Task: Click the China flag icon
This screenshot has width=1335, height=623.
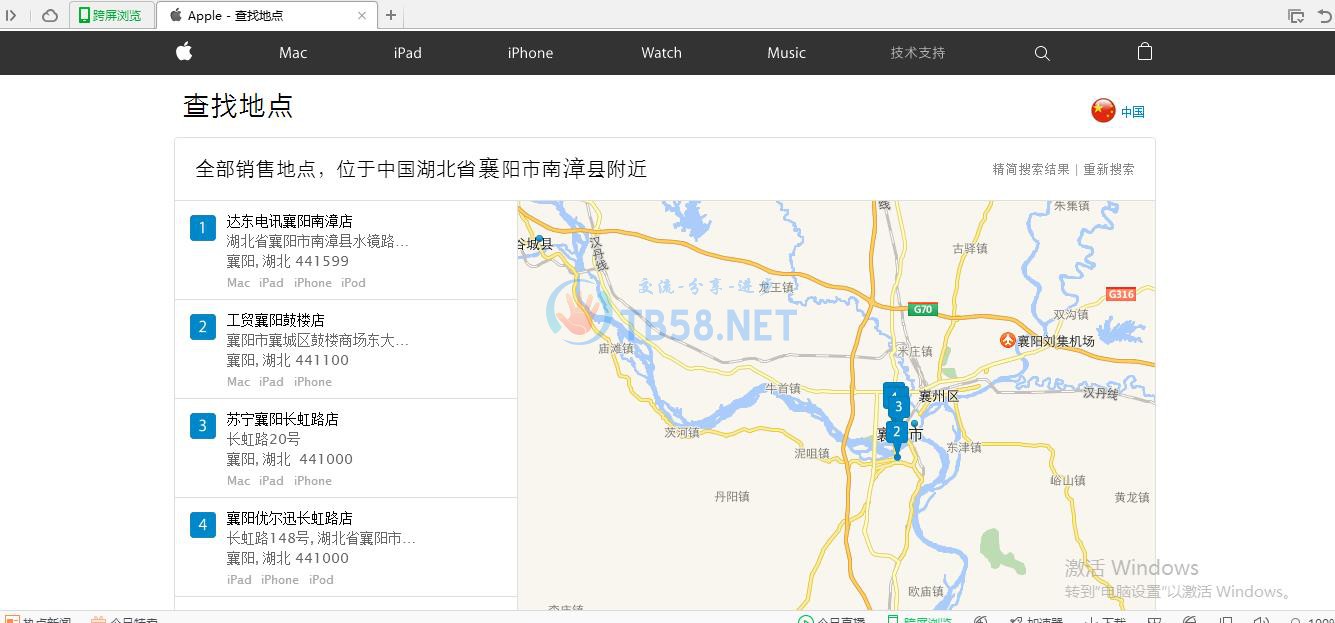Action: point(1103,111)
